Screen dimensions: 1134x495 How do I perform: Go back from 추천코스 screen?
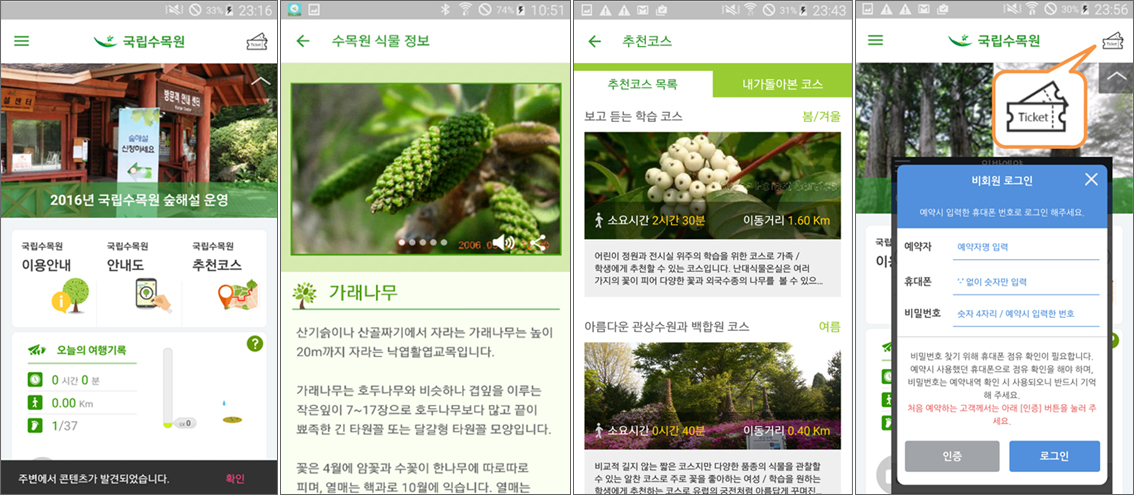tap(594, 41)
